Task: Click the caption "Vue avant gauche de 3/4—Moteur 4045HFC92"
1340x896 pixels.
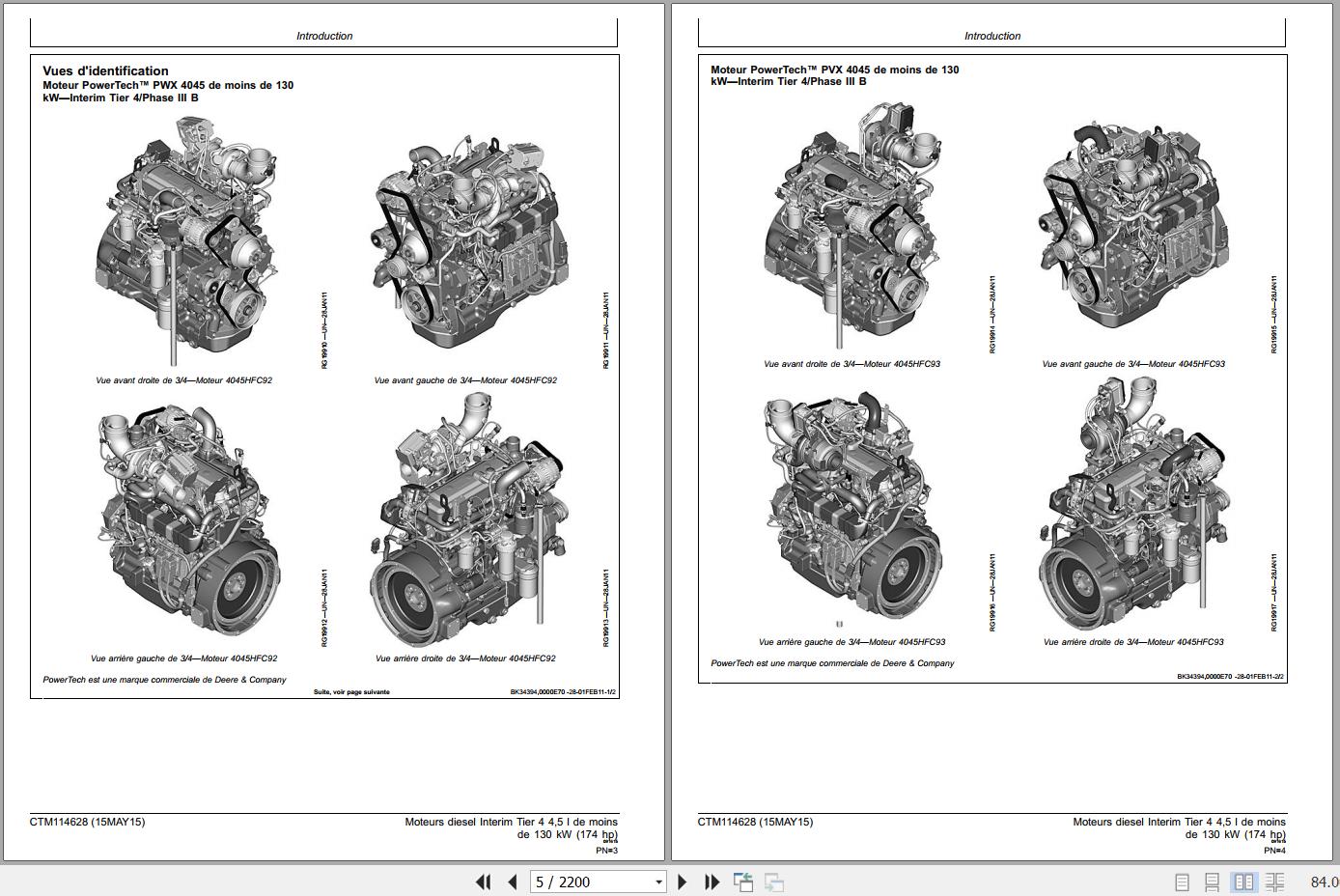Action: coord(465,380)
